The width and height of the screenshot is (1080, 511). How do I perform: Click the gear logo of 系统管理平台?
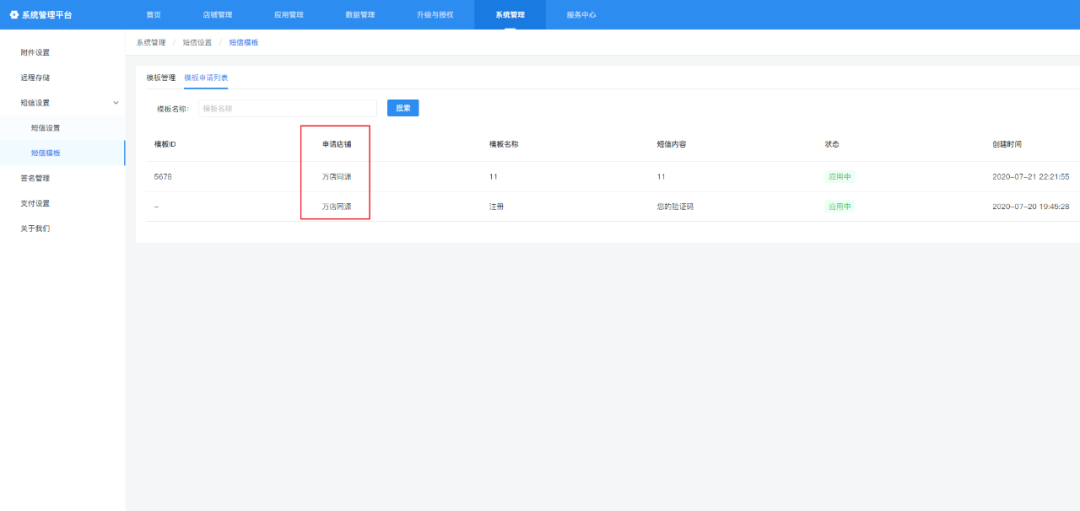(x=14, y=14)
